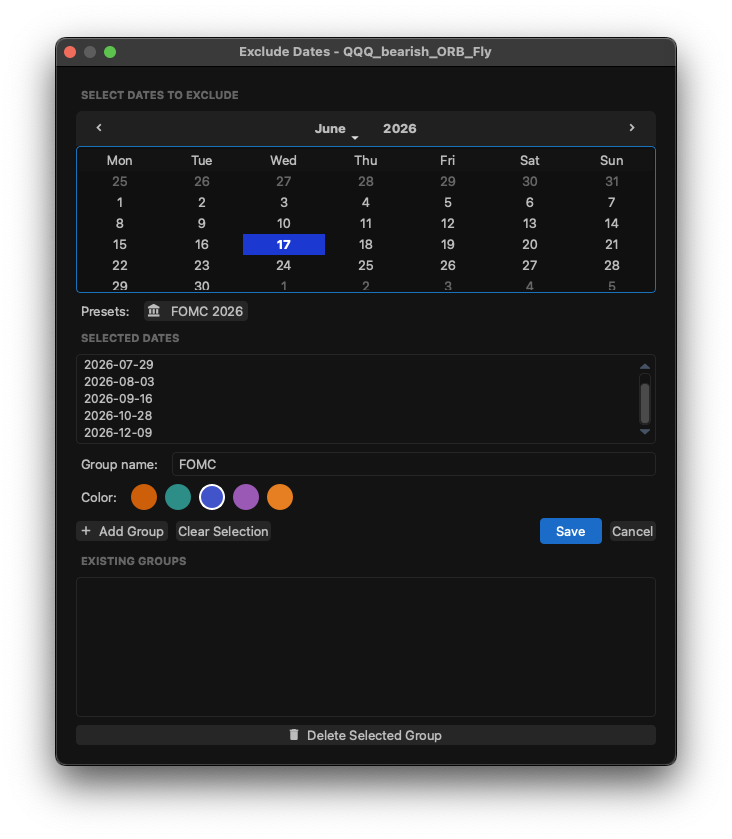Viewport: 732px width, 839px height.
Task: Pick Friday June 5 in calendar
Action: [448, 203]
